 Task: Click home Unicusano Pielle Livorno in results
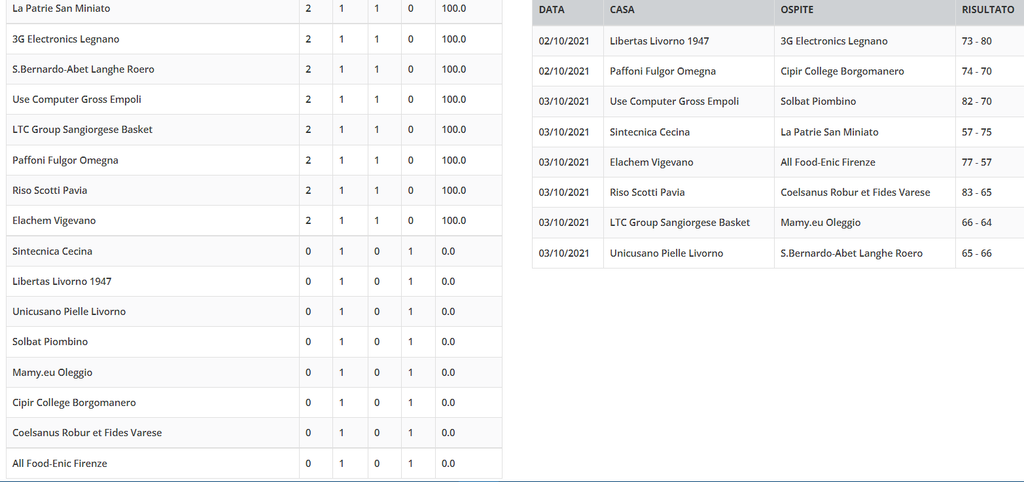pos(667,253)
